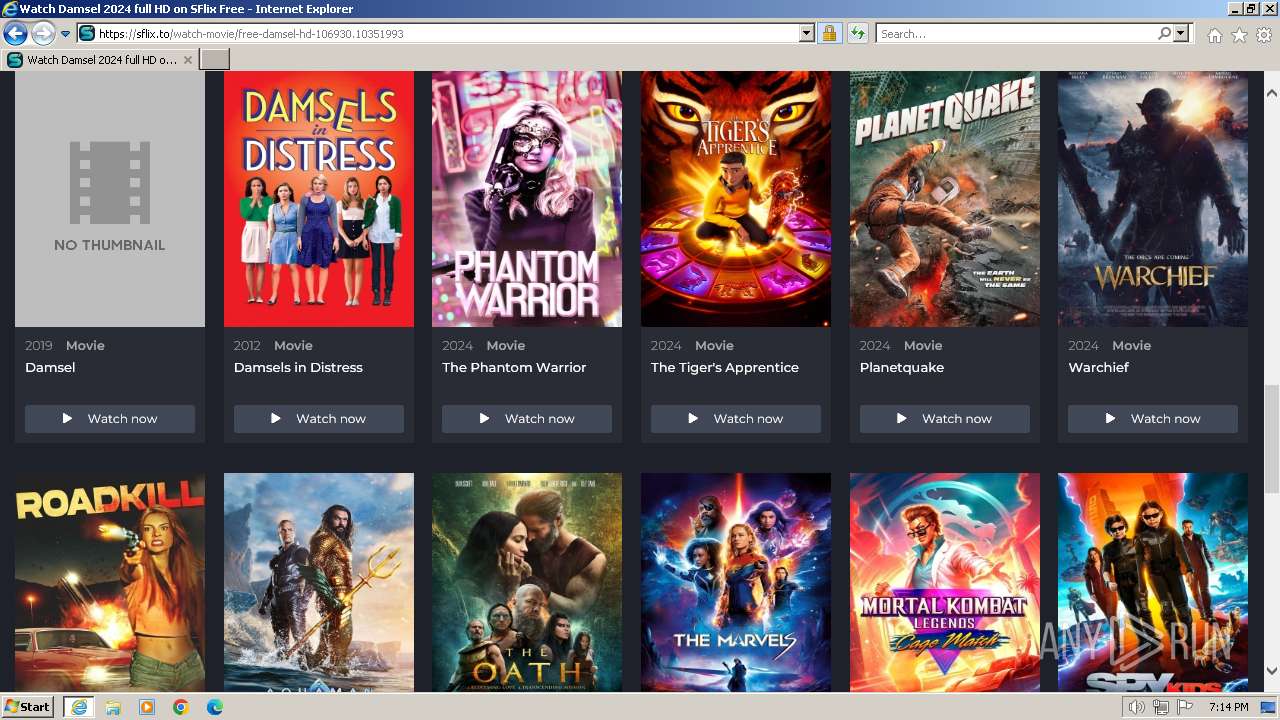
Task: Click the page scrollbar thumb
Action: [1271, 439]
